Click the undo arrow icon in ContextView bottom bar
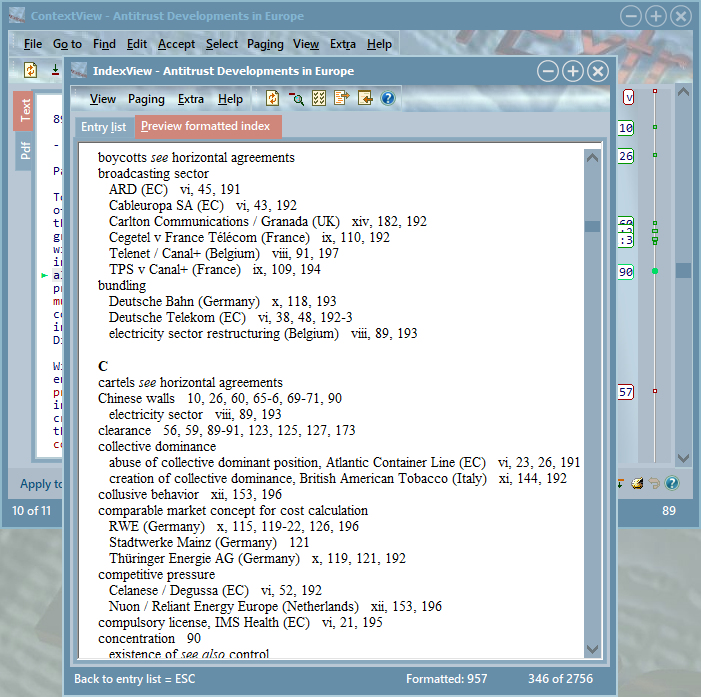The image size is (701, 697). click(654, 483)
